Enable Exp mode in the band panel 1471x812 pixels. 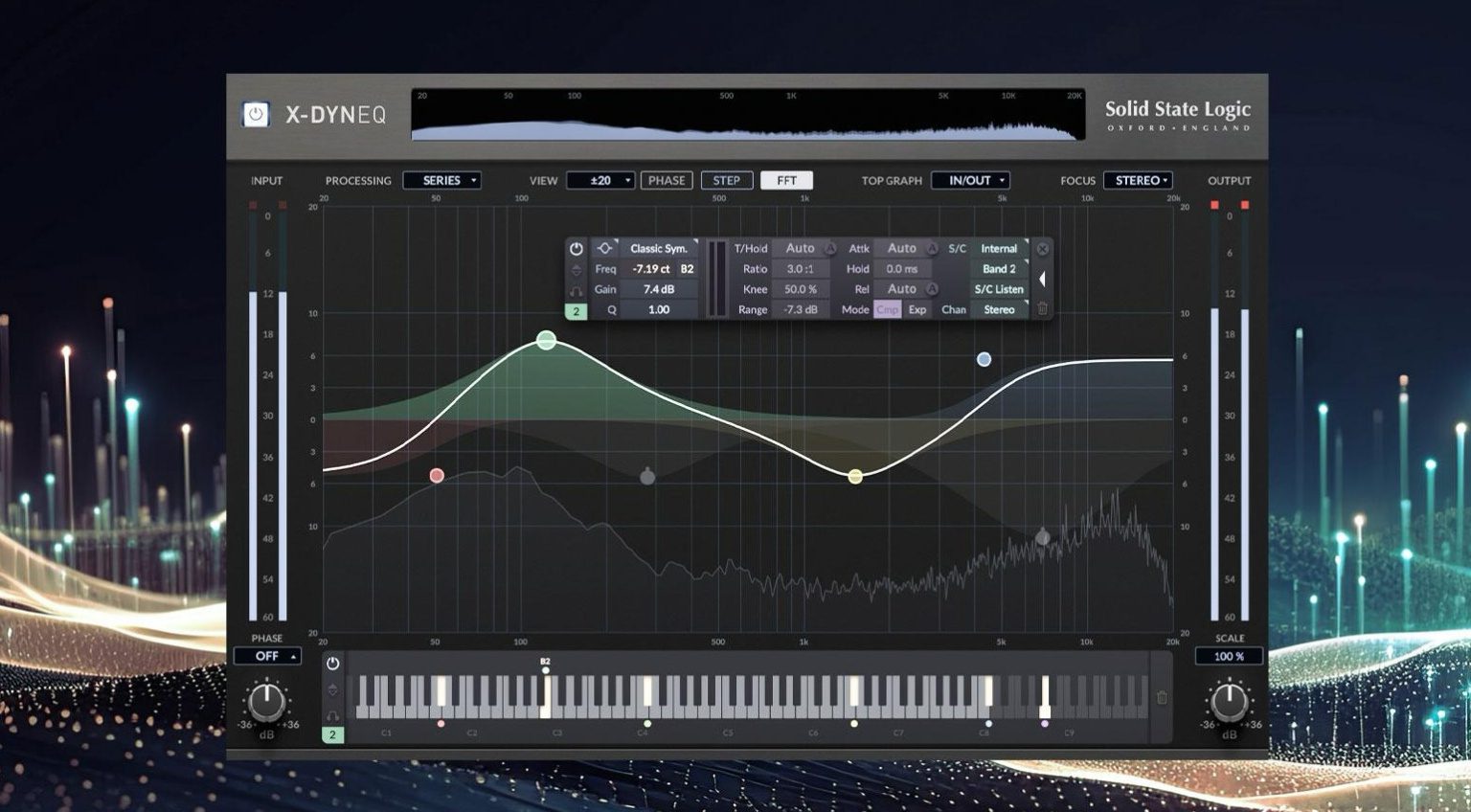917,309
